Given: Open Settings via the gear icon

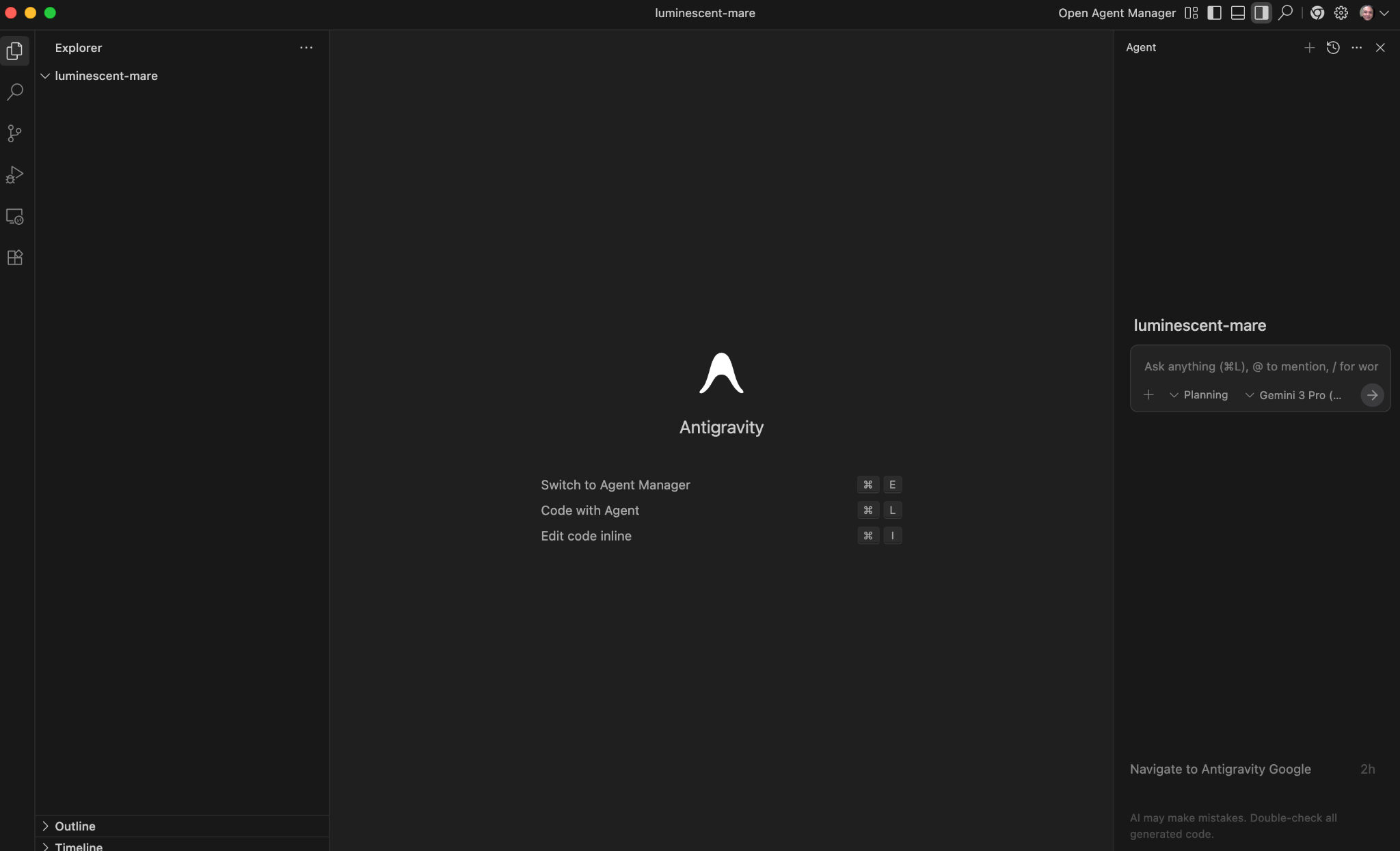Looking at the screenshot, I should click(1340, 13).
